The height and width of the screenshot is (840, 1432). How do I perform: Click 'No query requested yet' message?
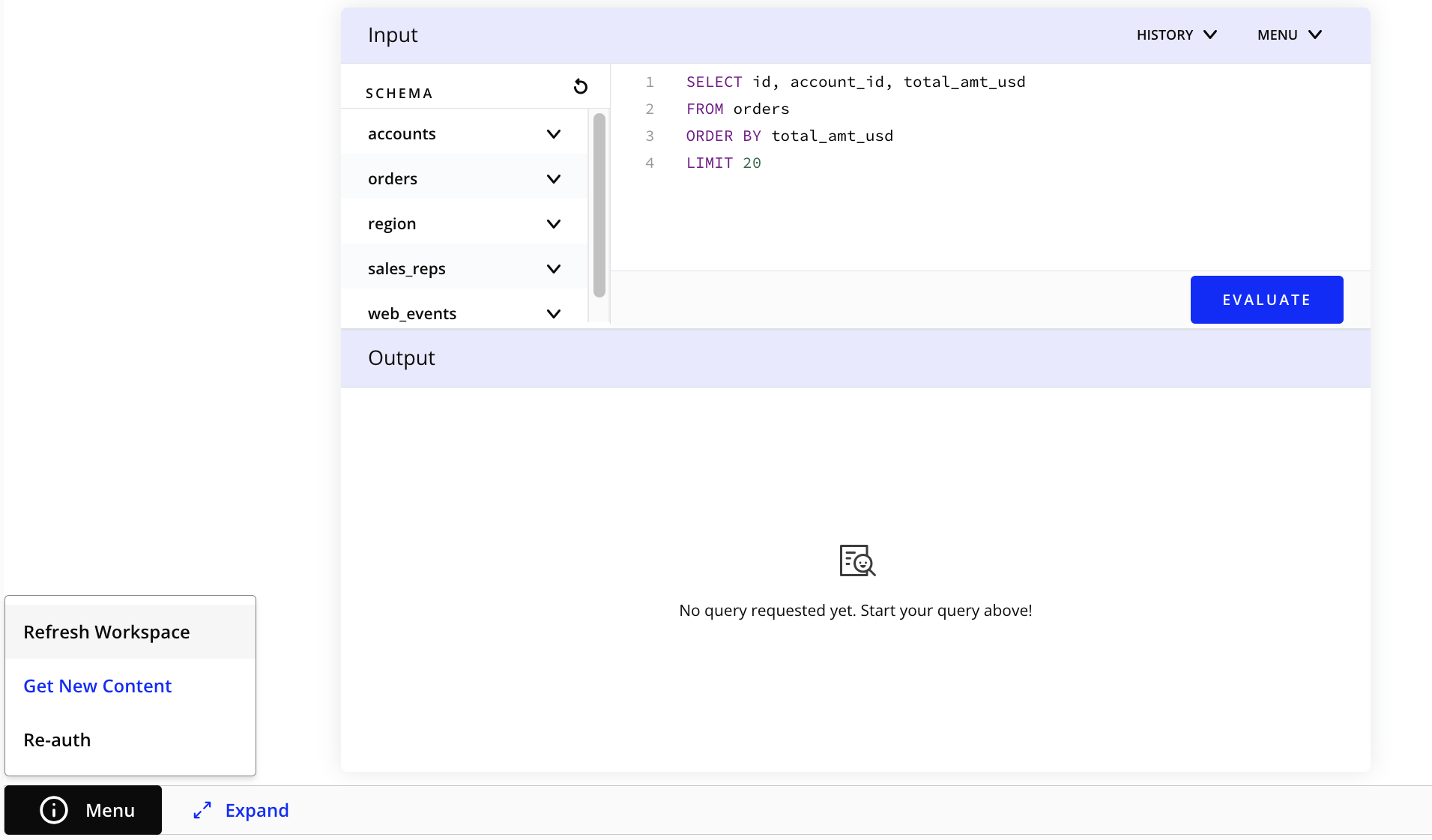click(x=856, y=611)
